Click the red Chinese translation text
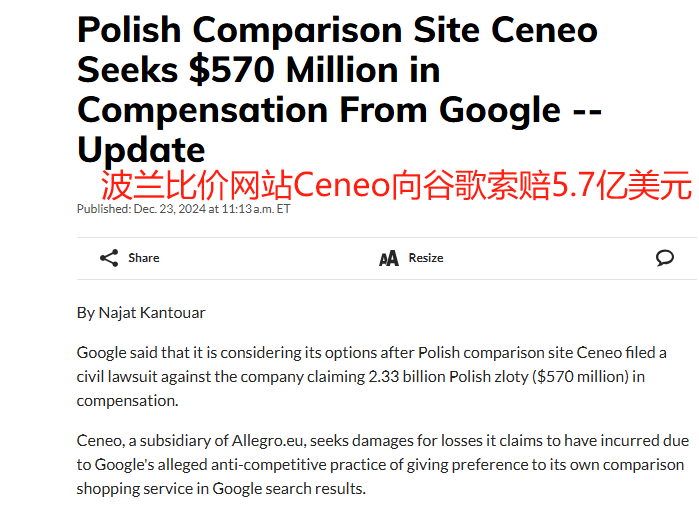 click(396, 186)
